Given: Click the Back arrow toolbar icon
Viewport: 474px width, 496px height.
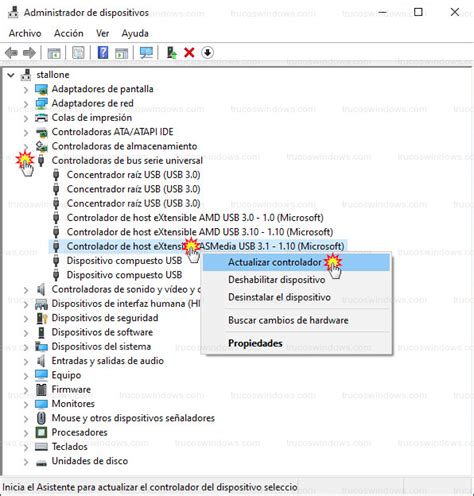Looking at the screenshot, I should pos(11,53).
